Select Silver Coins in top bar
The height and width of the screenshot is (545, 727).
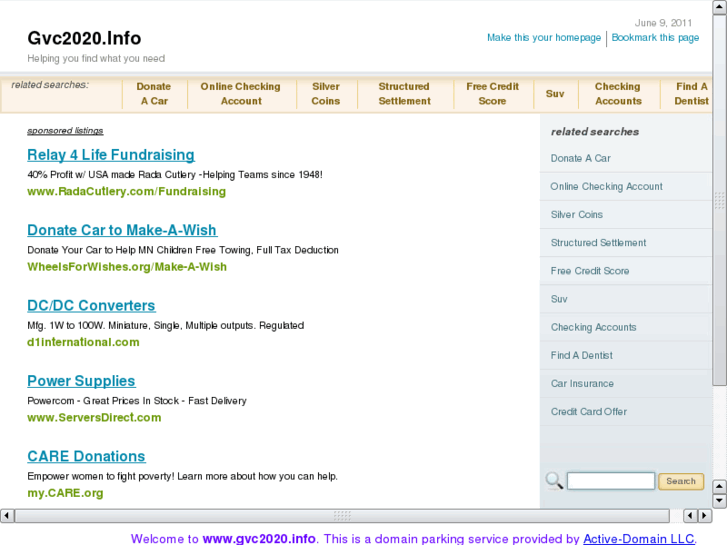click(x=325, y=94)
